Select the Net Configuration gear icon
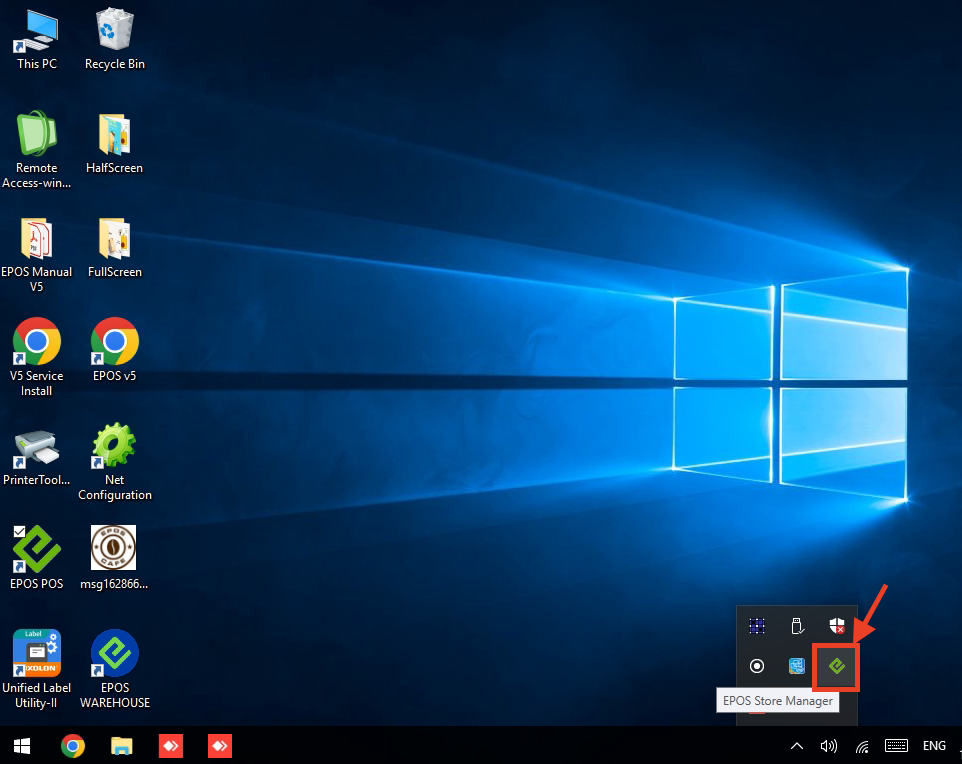Viewport: 962px width, 764px height. (x=115, y=462)
